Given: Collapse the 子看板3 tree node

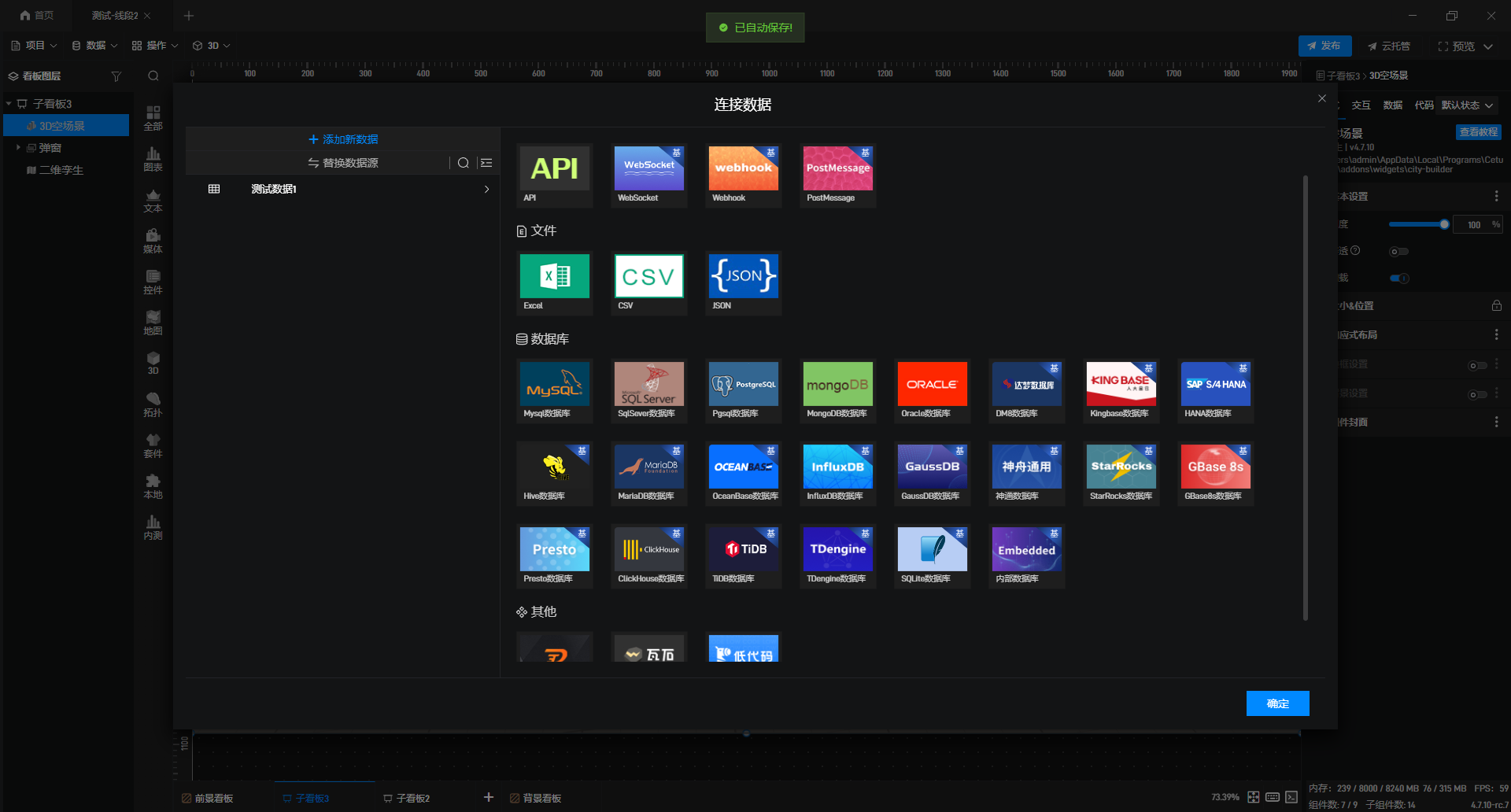Looking at the screenshot, I should [9, 104].
